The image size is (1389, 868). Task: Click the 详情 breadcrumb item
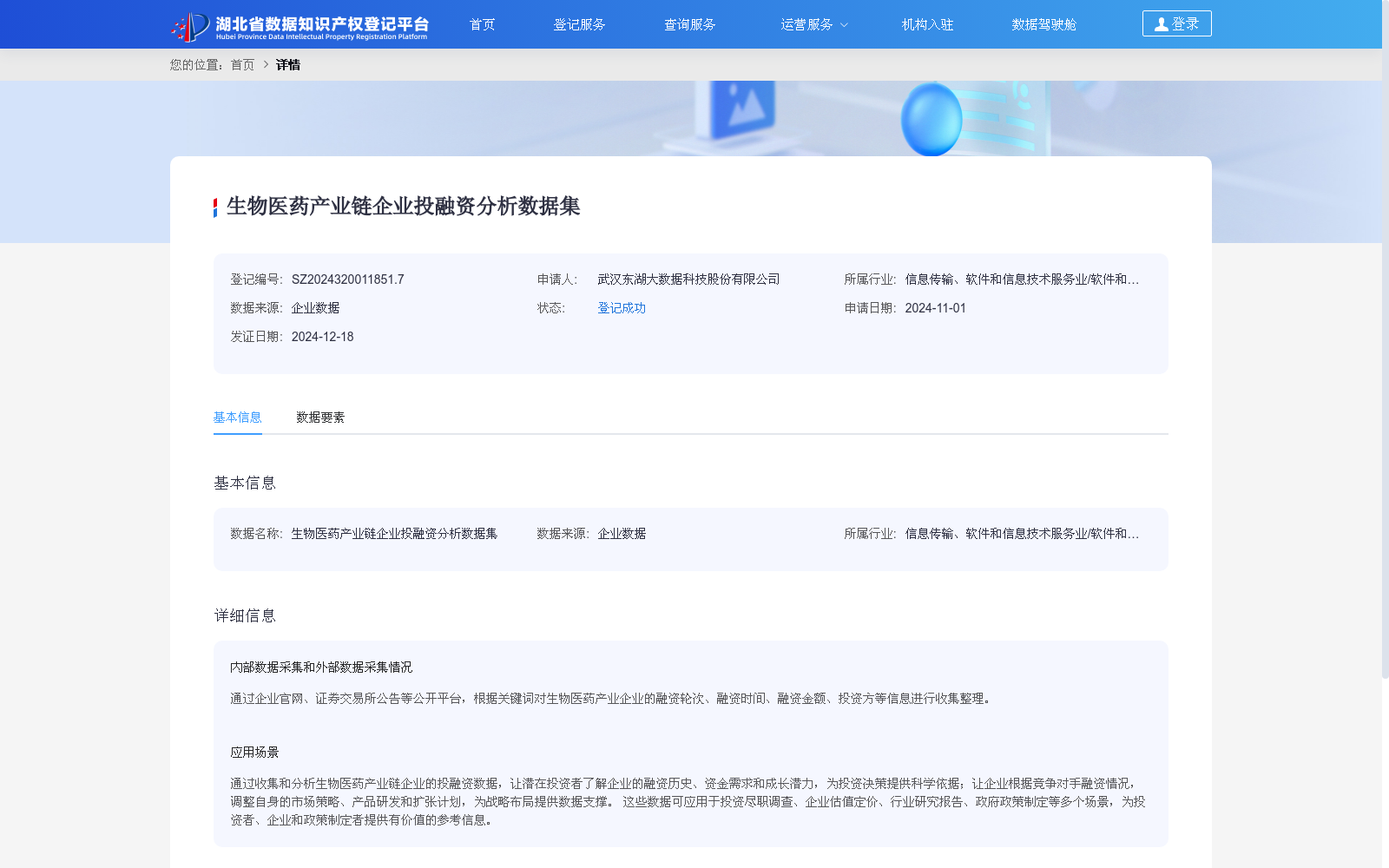288,65
